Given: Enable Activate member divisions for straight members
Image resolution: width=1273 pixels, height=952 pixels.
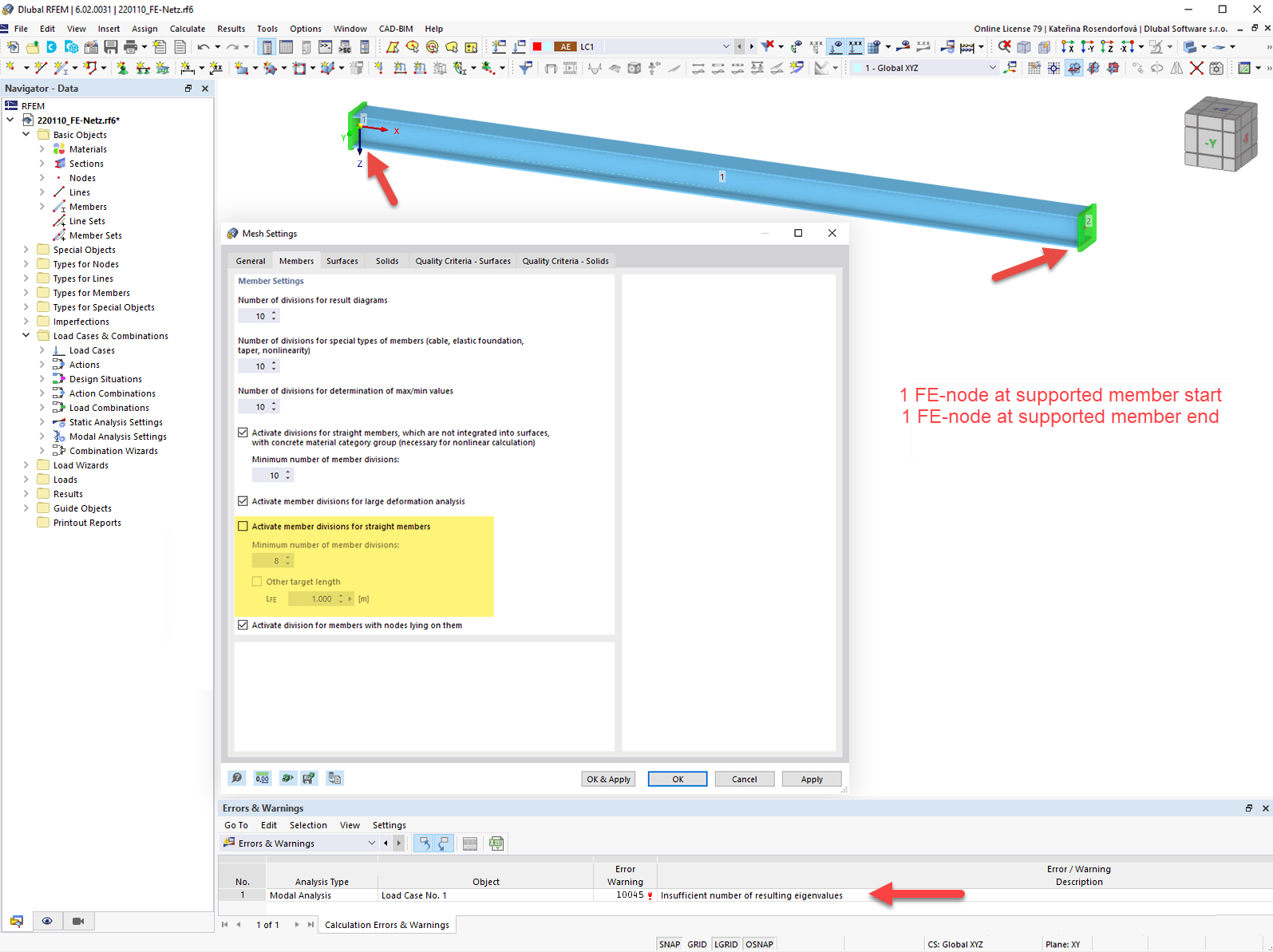Looking at the screenshot, I should coord(243,527).
